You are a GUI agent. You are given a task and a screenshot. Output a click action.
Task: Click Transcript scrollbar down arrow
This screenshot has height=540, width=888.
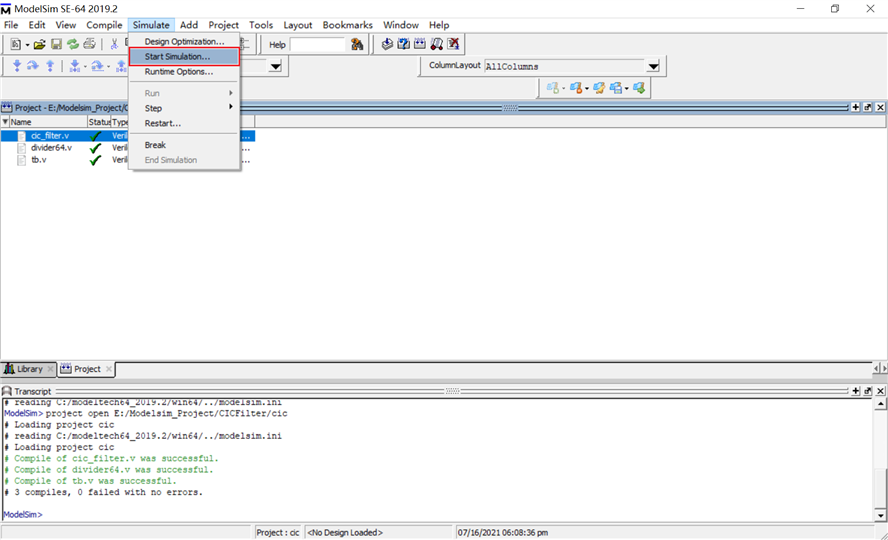(880, 516)
